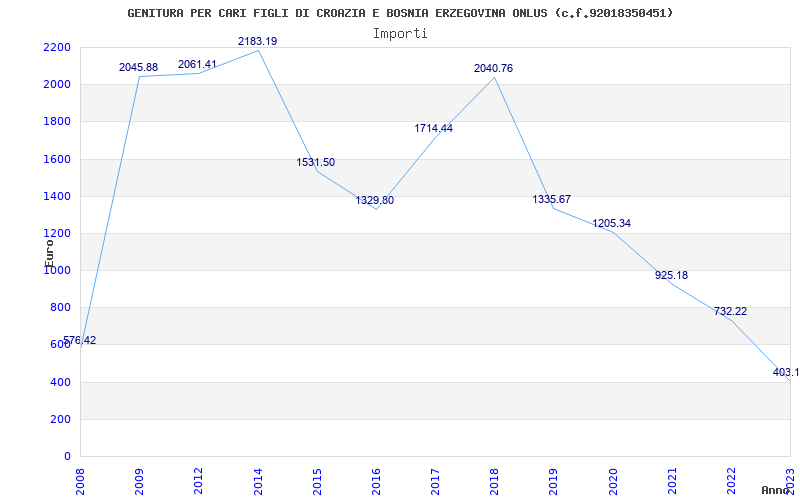800x500 pixels.
Task: Click the x-axis year 2015
Action: point(317,481)
